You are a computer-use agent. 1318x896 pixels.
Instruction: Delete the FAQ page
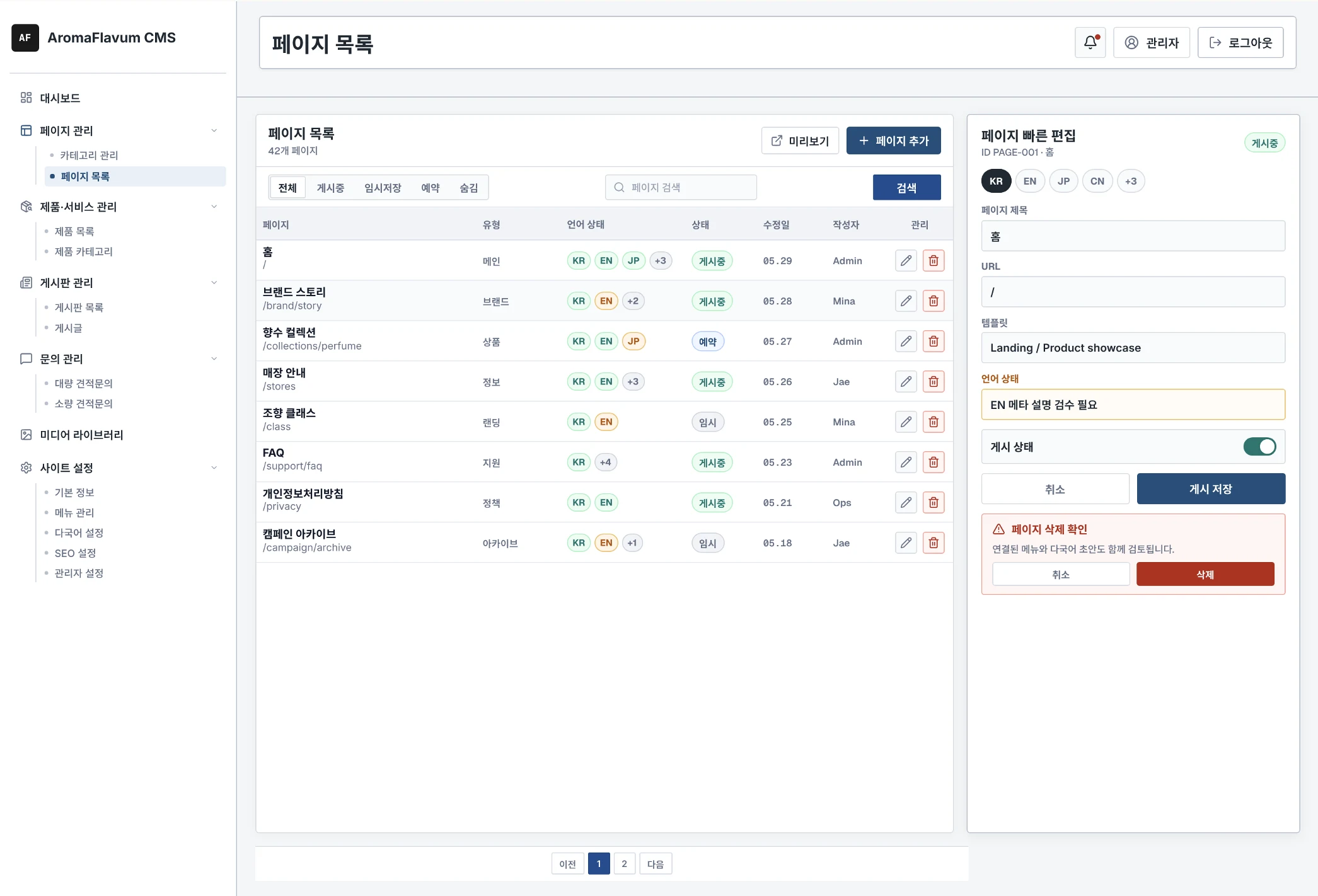(x=934, y=462)
